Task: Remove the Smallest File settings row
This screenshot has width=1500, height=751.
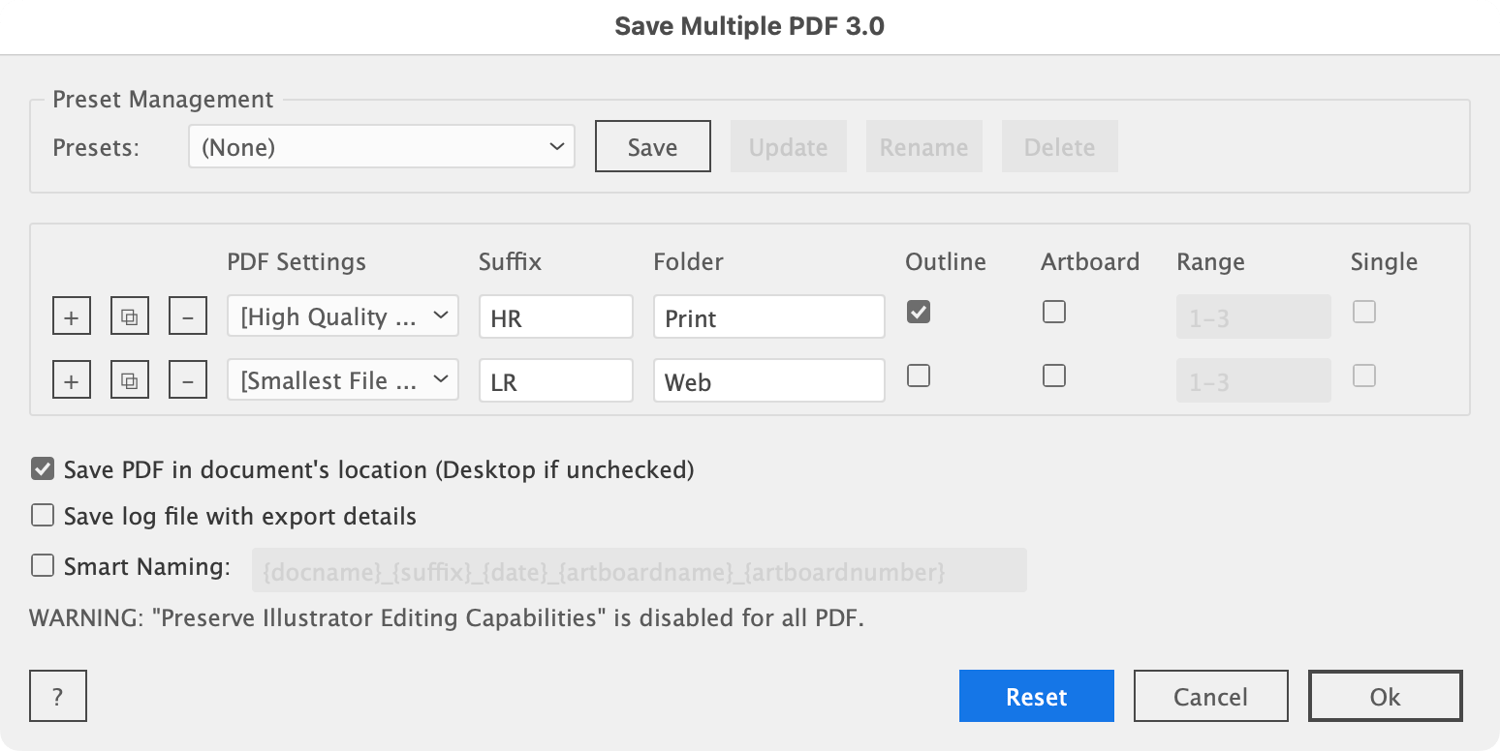Action: click(x=188, y=381)
